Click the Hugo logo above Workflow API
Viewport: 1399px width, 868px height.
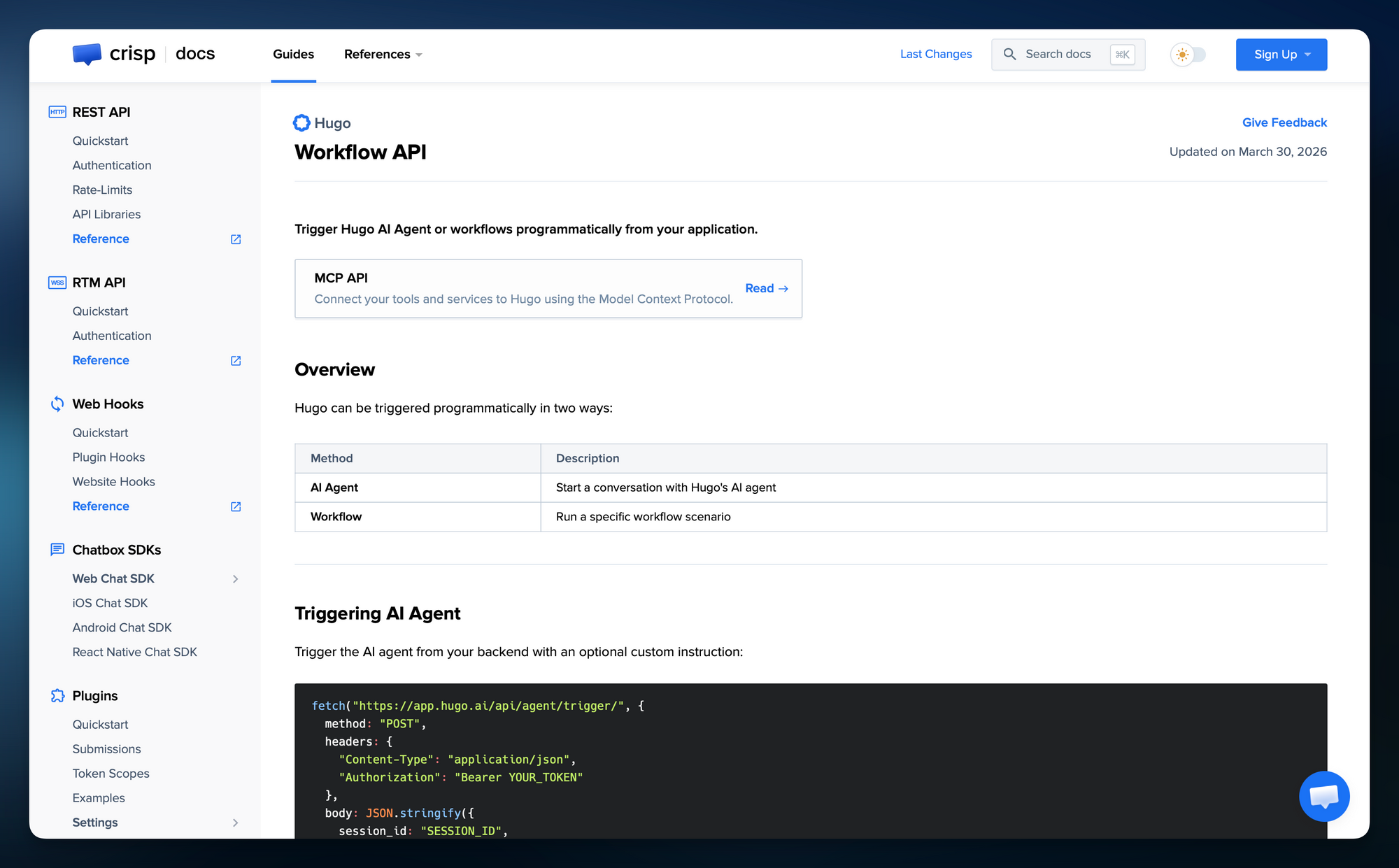click(301, 122)
